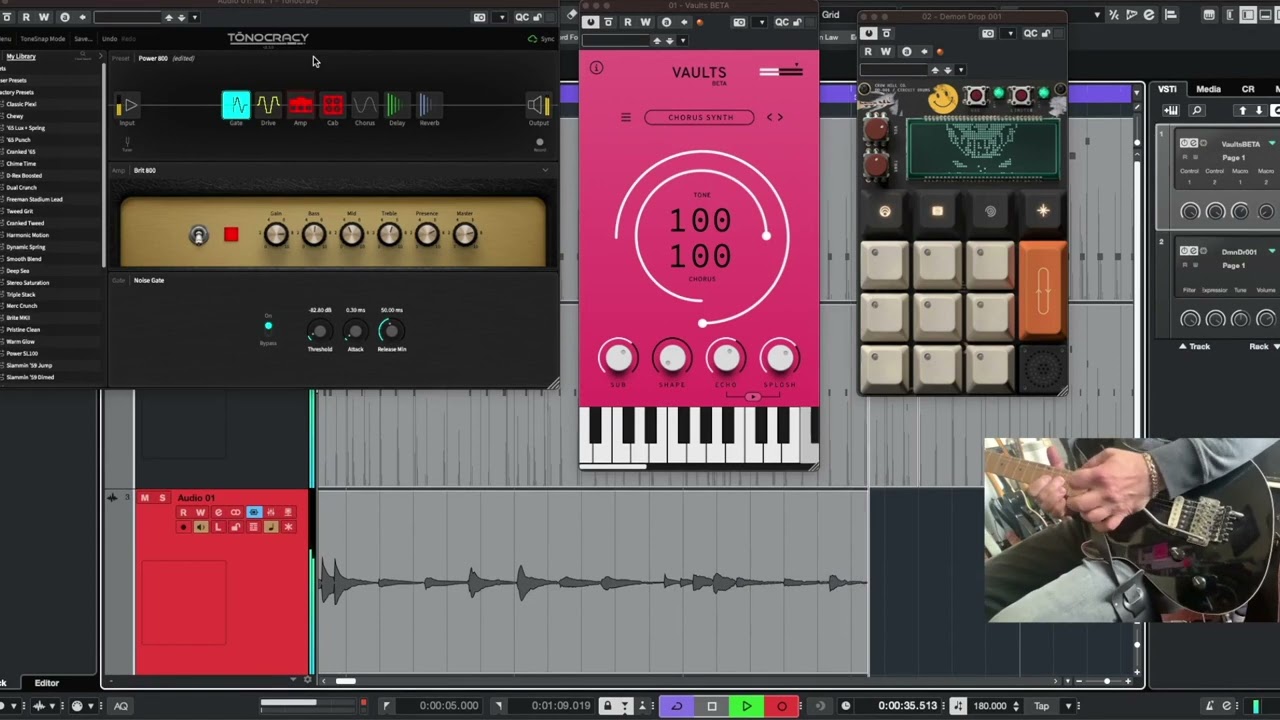This screenshot has height=720, width=1280.
Task: Click the square icon button on Demon Drop
Action: (x=937, y=211)
